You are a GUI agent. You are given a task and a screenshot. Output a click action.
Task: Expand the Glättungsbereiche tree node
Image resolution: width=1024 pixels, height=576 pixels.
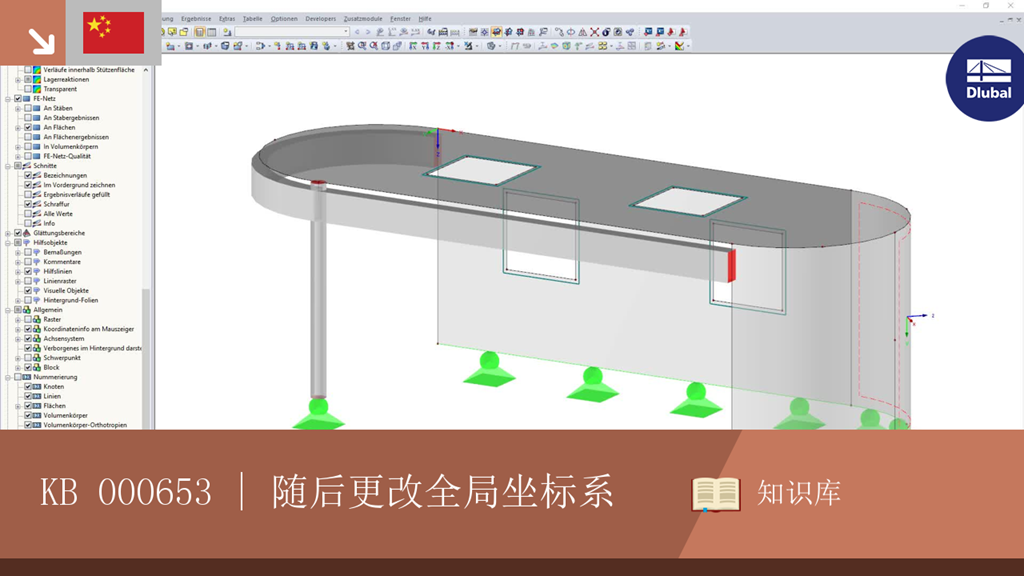click(8, 233)
